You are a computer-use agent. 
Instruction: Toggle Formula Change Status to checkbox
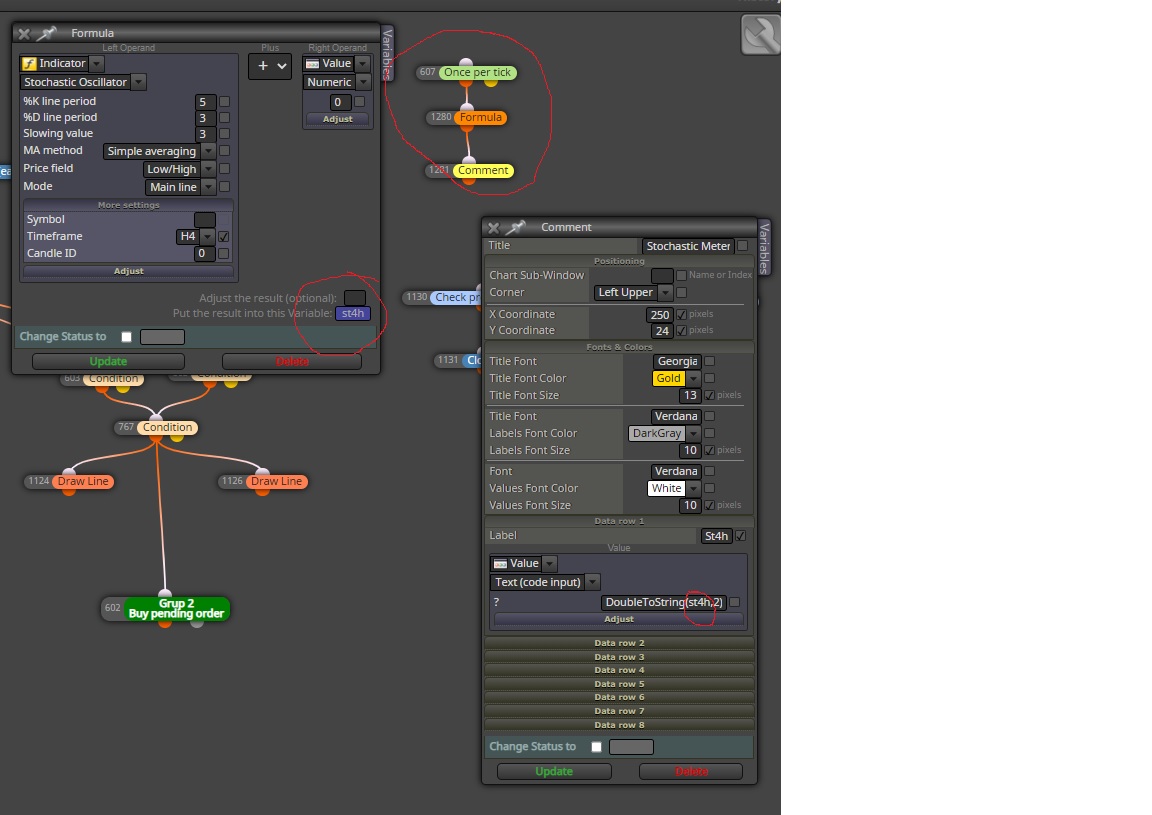(x=126, y=337)
